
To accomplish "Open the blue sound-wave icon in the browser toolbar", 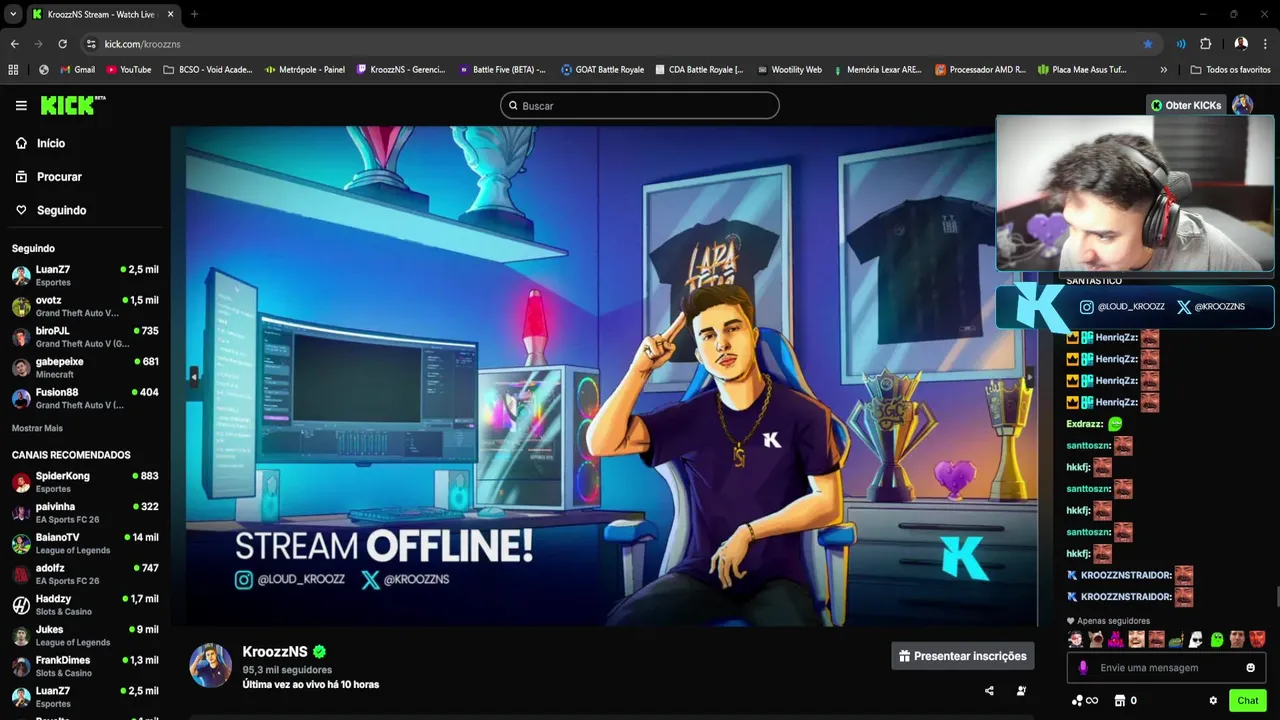I will point(1181,44).
